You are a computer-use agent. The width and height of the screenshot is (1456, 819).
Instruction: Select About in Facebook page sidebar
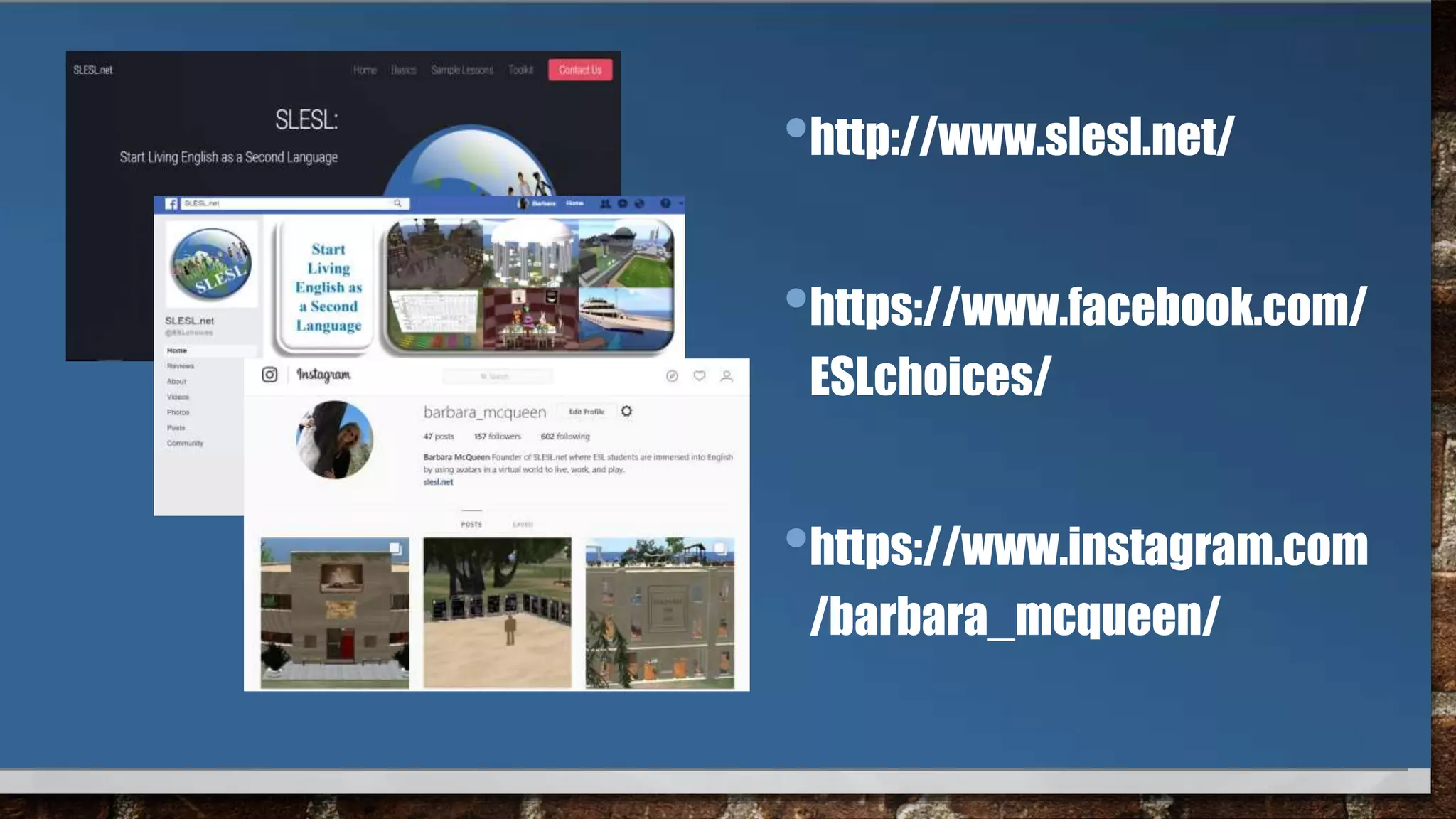tap(176, 382)
